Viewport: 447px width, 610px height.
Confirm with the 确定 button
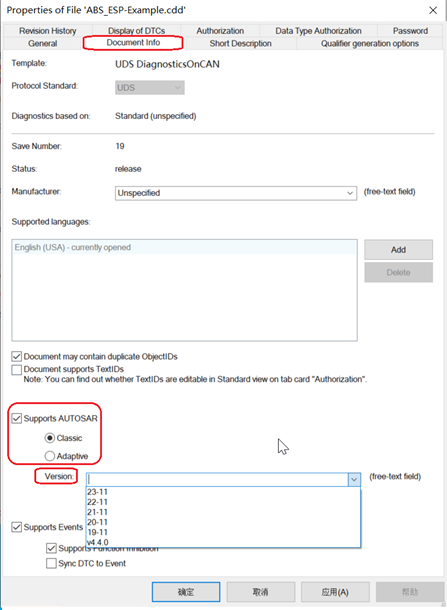[x=186, y=592]
